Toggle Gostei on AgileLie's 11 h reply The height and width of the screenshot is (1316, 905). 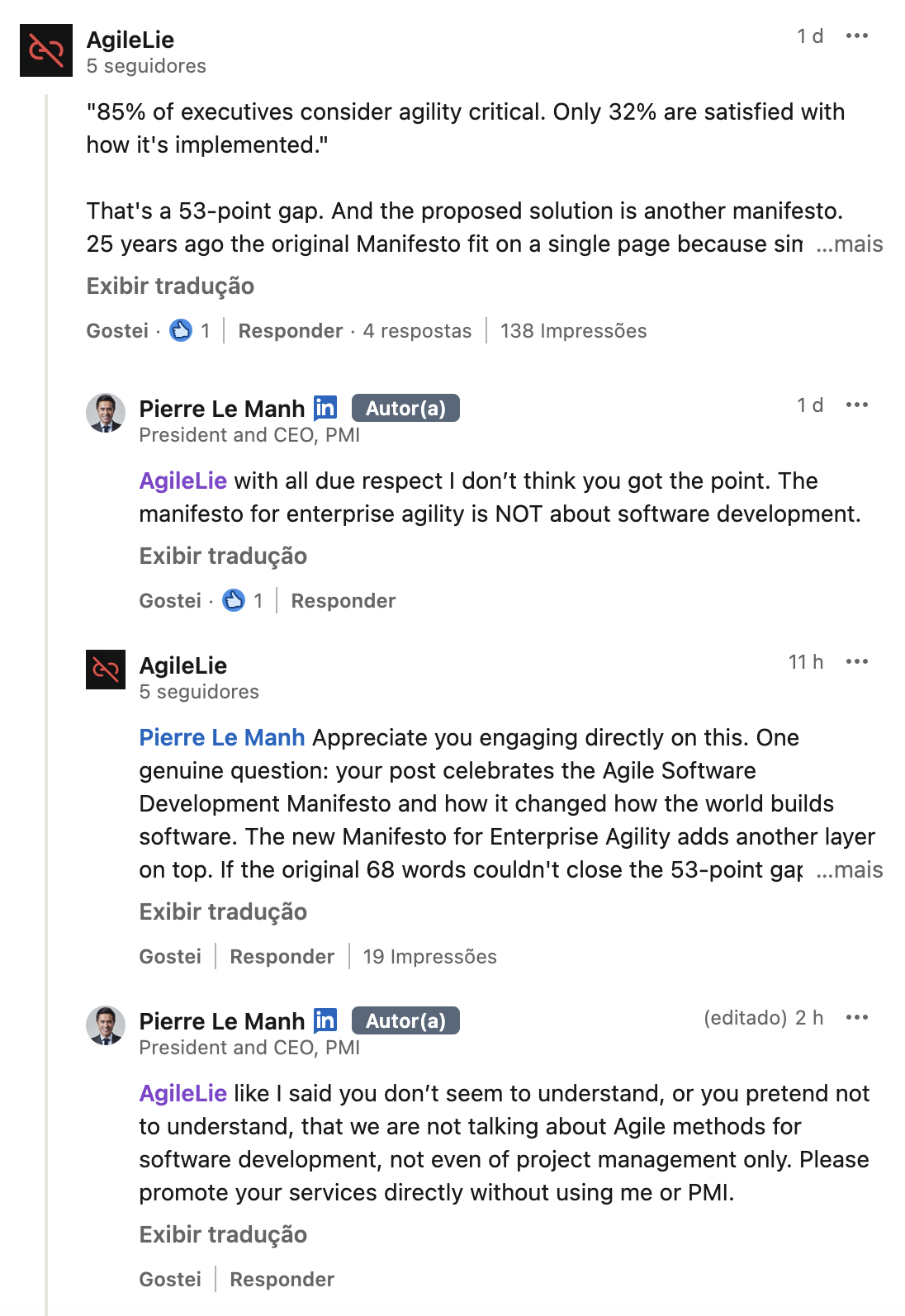(x=170, y=957)
